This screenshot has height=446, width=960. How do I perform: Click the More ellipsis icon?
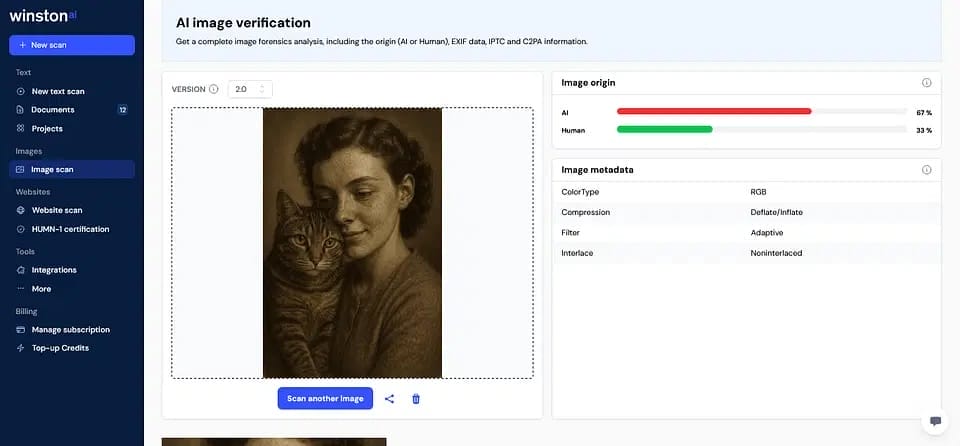(20, 289)
